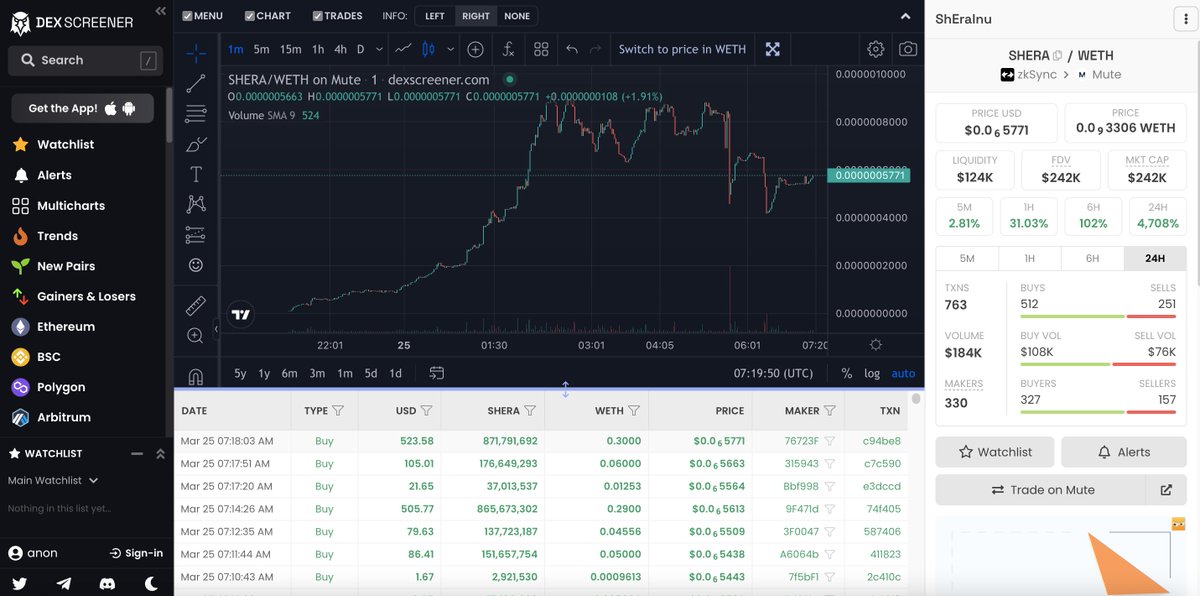
Task: Open Gainers & Losers in the sidebar
Action: [73, 296]
